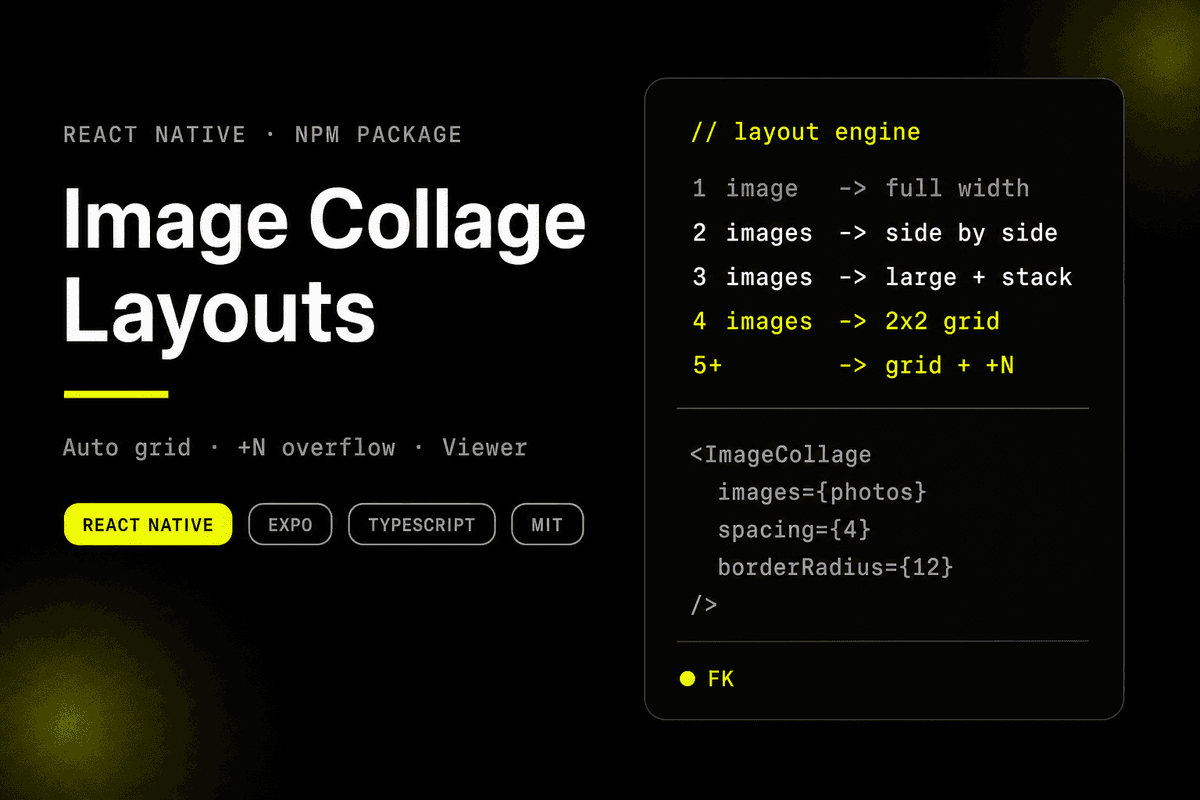
Task: Click the TYPESCRIPT badge
Action: coord(421,525)
